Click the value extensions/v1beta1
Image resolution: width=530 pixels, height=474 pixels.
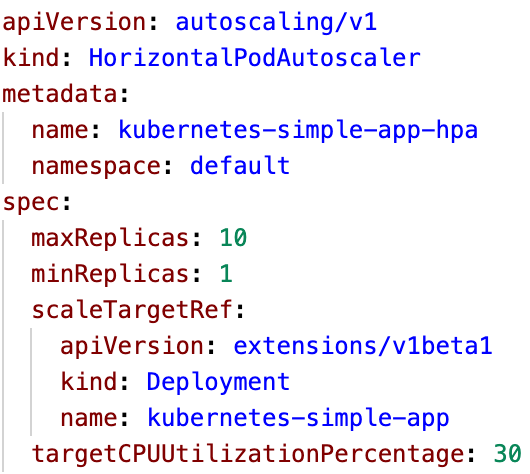click(363, 346)
